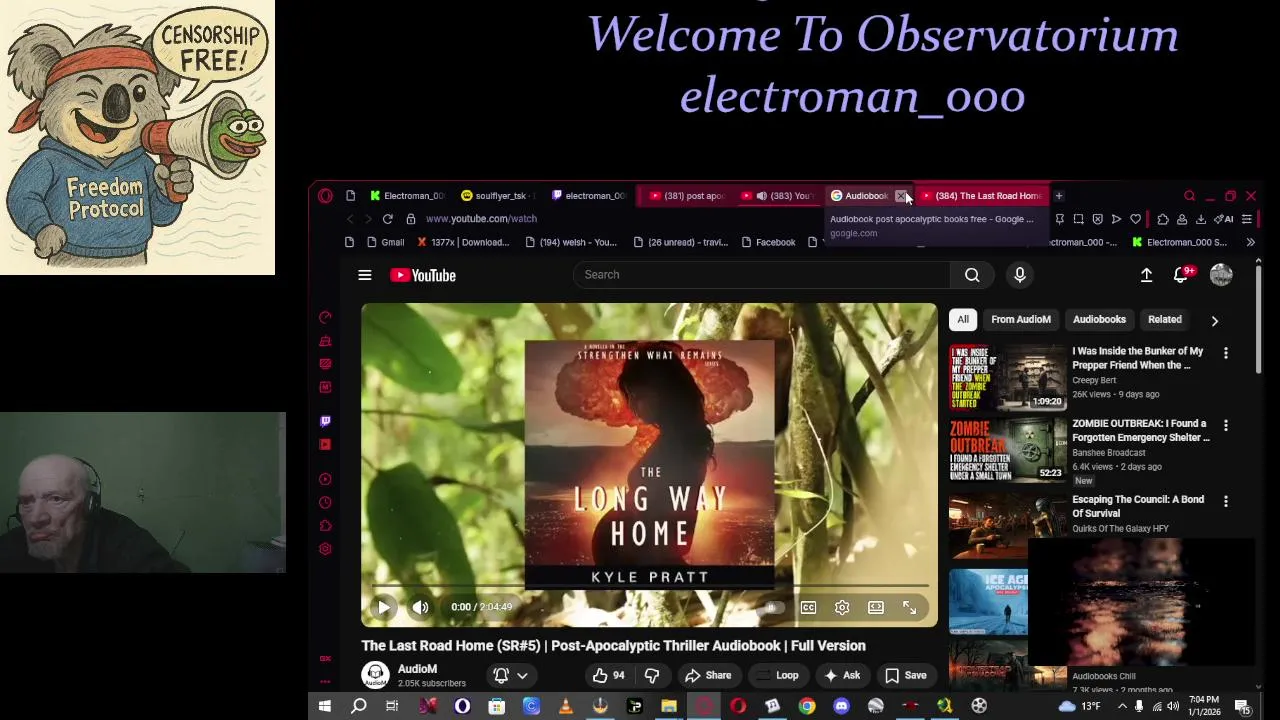Open Discord from taskbar

tap(841, 707)
